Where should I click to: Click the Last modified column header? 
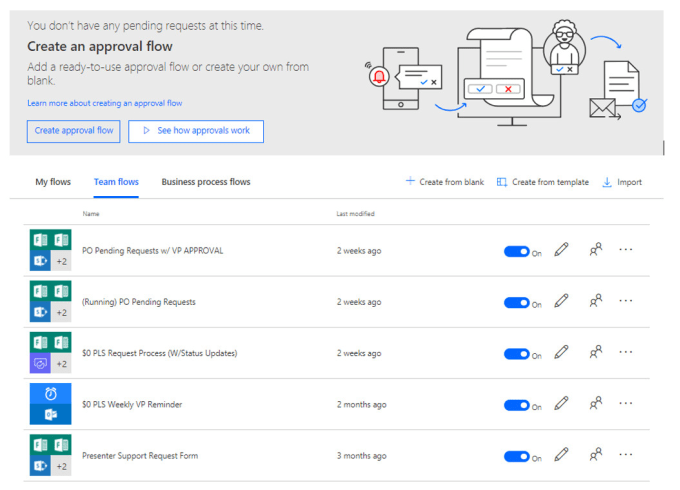pyautogui.click(x=355, y=214)
